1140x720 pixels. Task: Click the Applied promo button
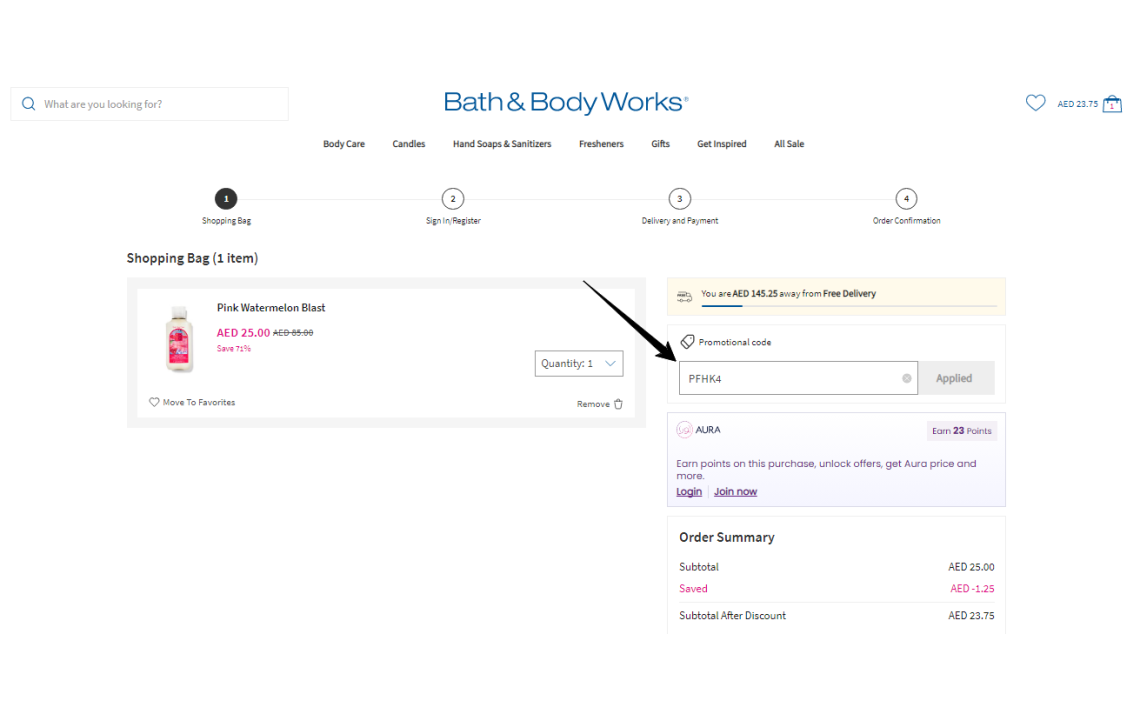955,378
